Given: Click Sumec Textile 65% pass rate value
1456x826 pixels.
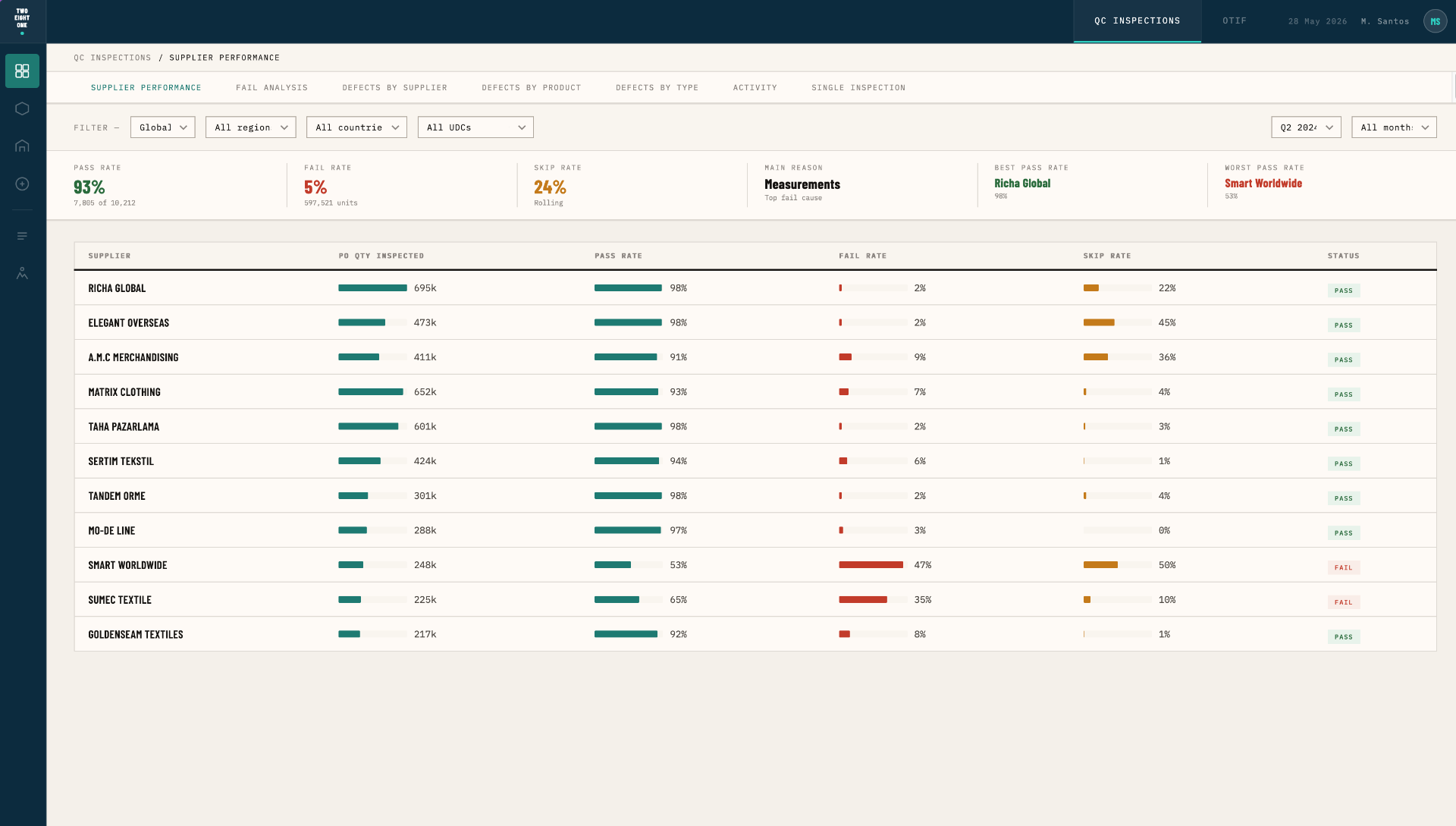Looking at the screenshot, I should point(678,600).
